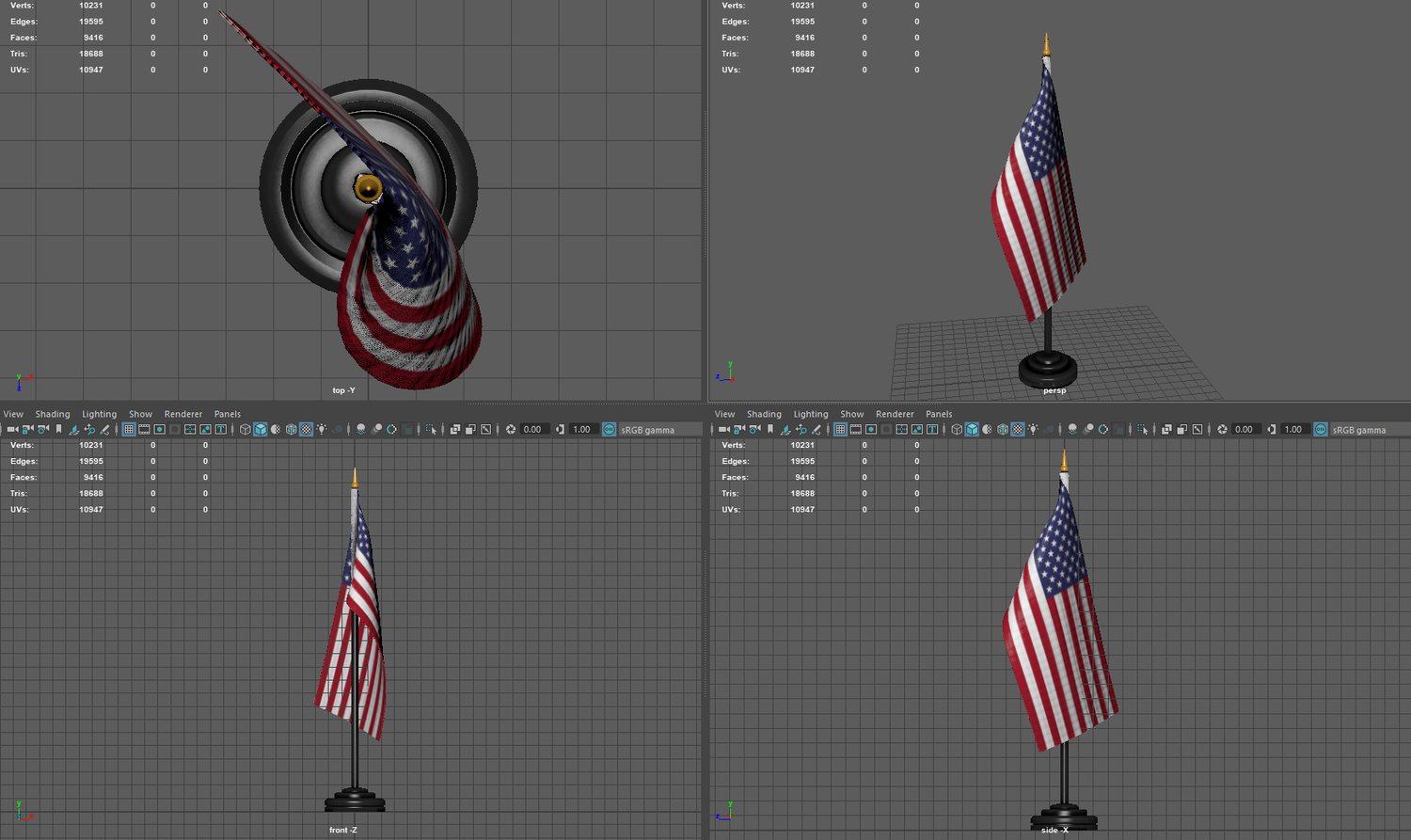Open Shading menu of front view panel
This screenshot has height=840, width=1411.
(x=53, y=414)
